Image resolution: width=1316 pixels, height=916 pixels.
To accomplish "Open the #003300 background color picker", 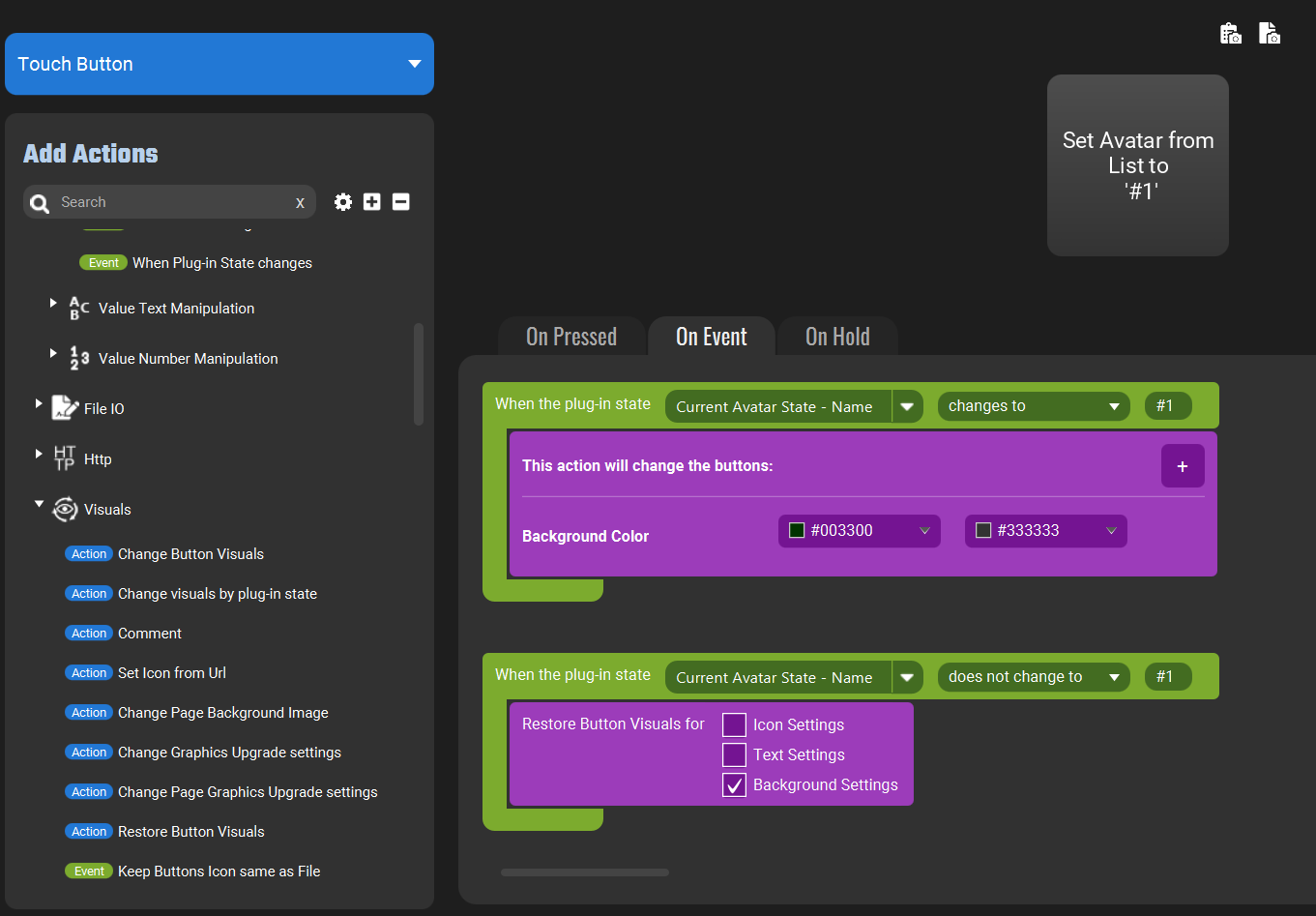I will (859, 530).
